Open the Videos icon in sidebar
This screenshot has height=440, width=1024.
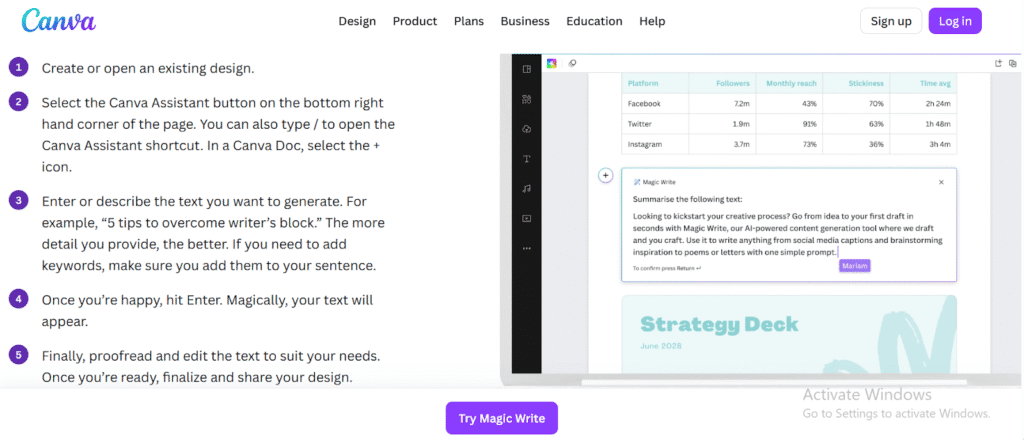pyautogui.click(x=527, y=218)
